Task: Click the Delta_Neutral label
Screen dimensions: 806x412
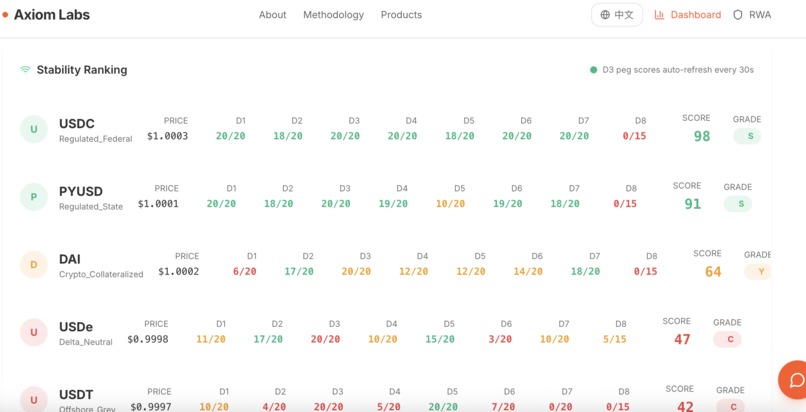Action: click(86, 342)
